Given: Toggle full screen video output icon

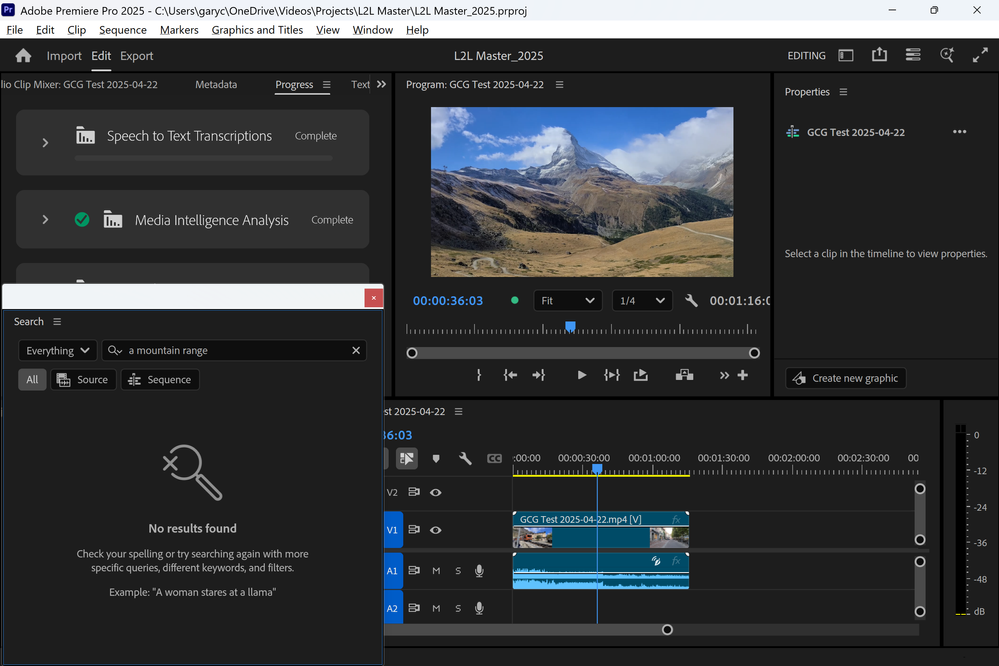Looking at the screenshot, I should point(980,55).
